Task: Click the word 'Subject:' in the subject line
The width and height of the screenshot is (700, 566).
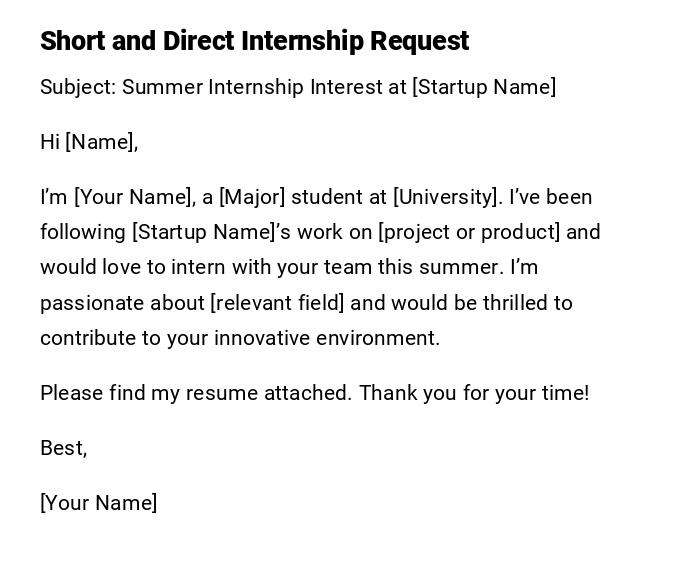Action: pyautogui.click(x=78, y=87)
